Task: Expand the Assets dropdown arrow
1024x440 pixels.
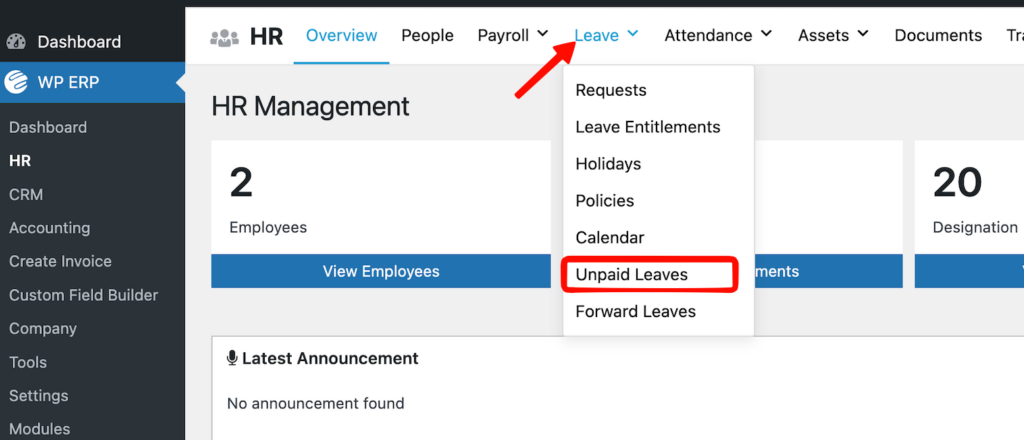Action: pos(862,35)
